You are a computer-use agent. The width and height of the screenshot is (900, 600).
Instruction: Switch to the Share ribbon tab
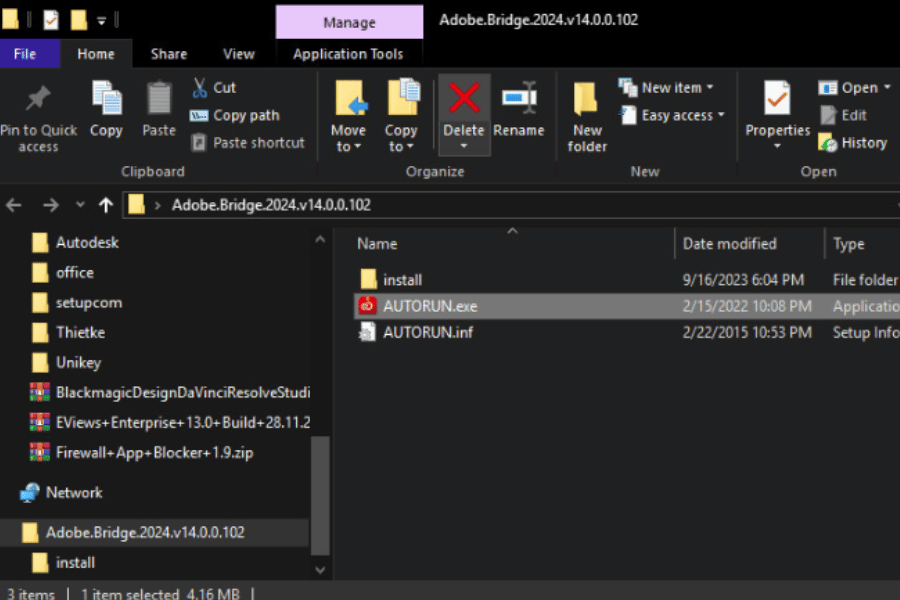(x=168, y=54)
